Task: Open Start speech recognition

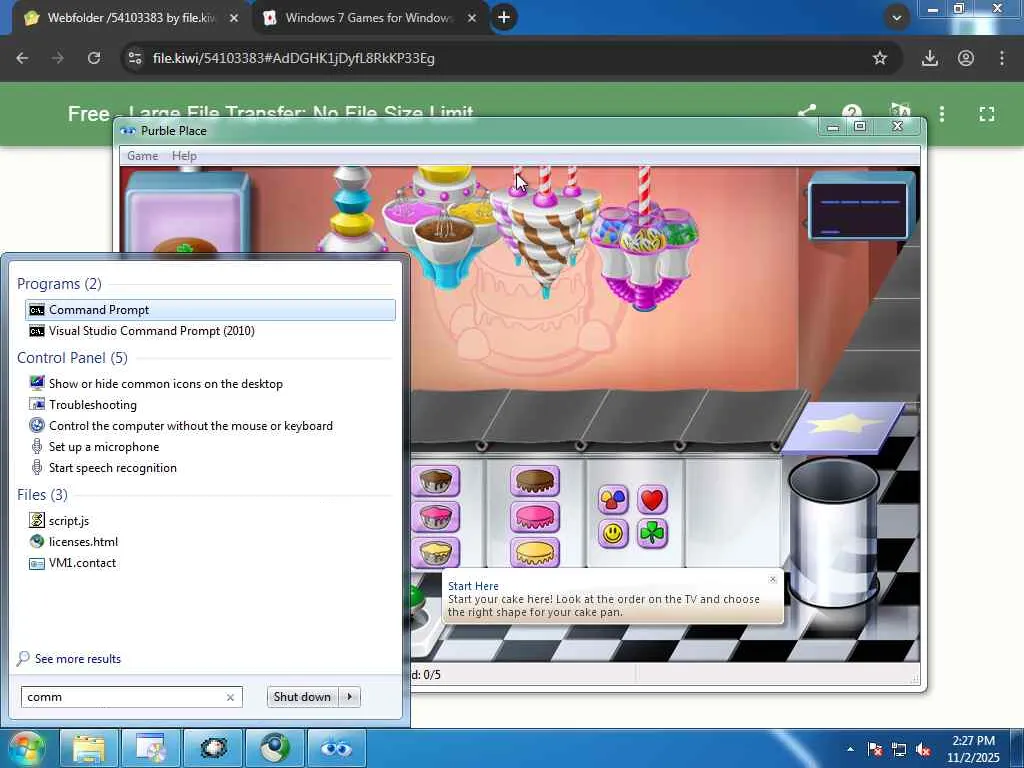Action: click(210, 467)
